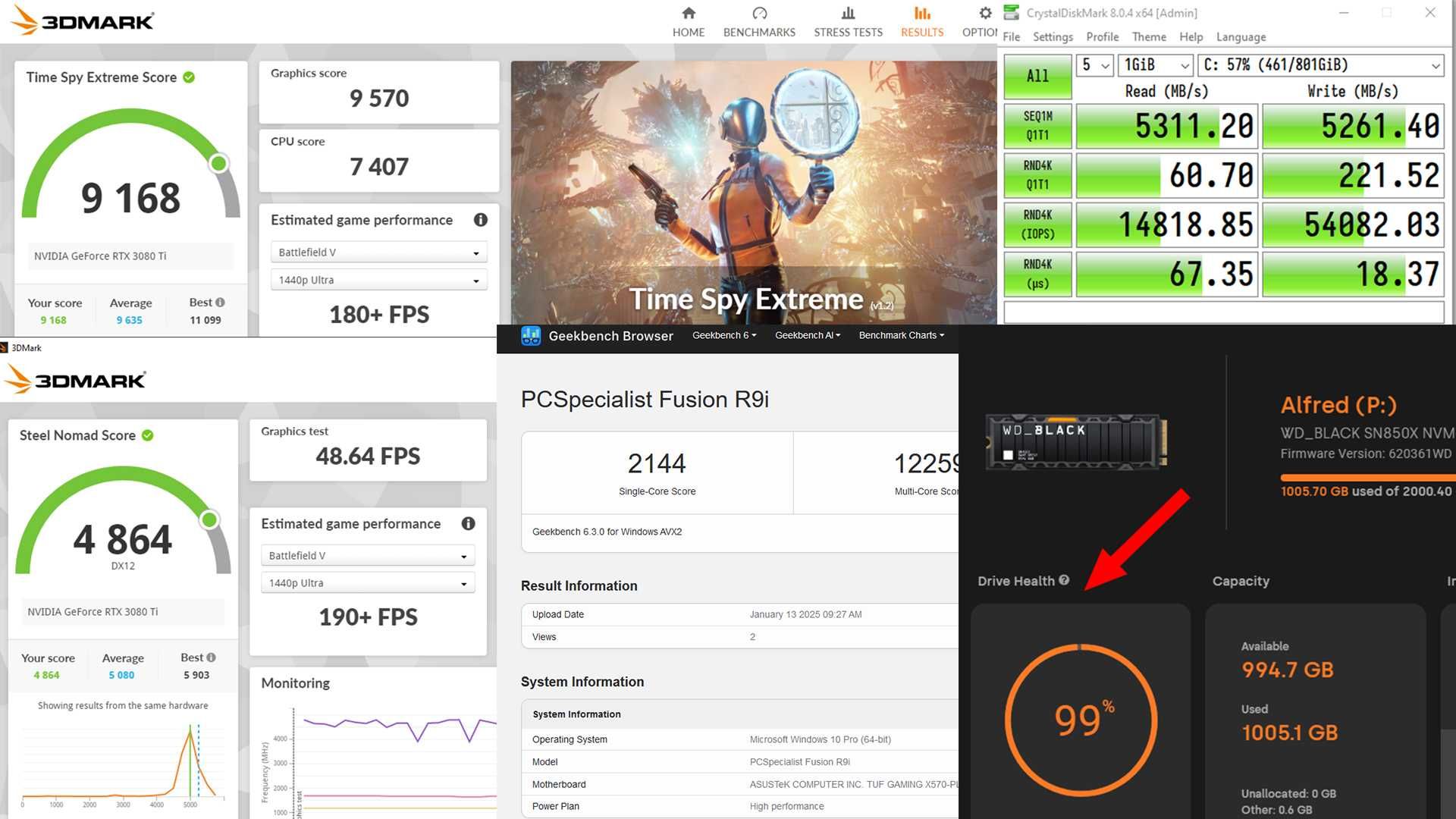Viewport: 1456px width, 819px height.
Task: Click the 3DMark logo in top window
Action: 84,21
